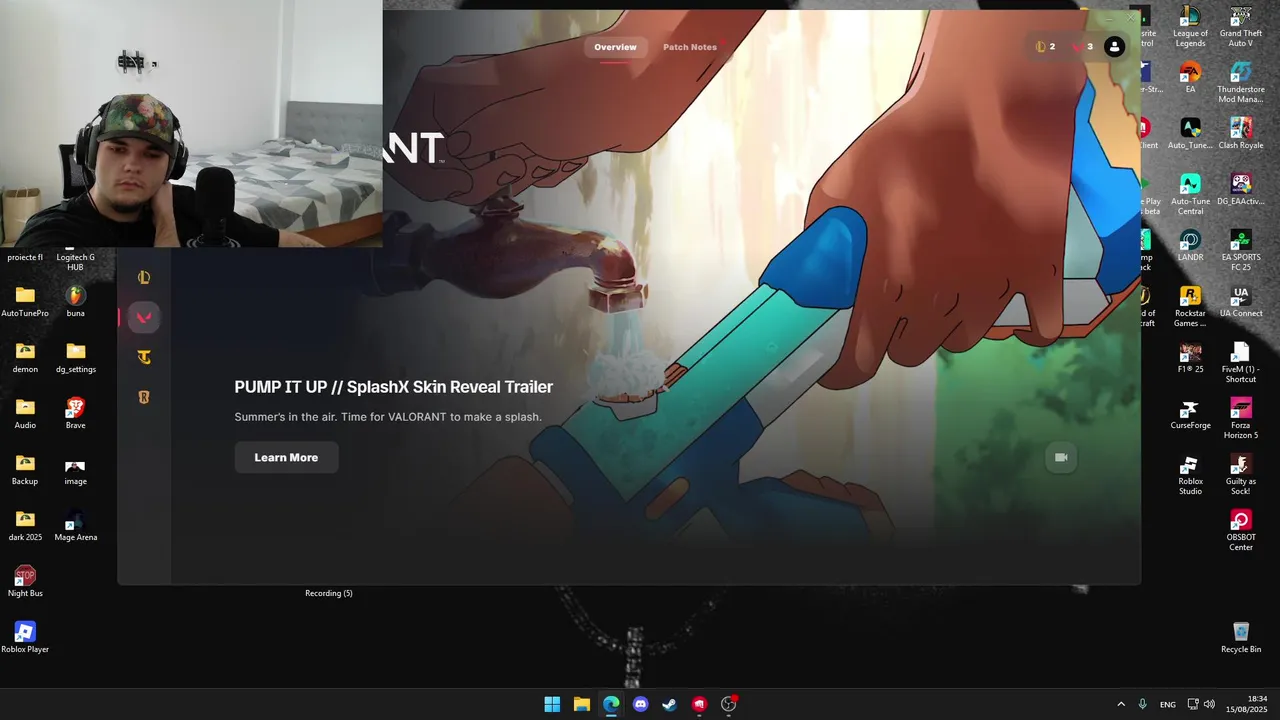1280x720 pixels.
Task: Select Legends of Runeterra sidebar icon
Action: coord(144,397)
